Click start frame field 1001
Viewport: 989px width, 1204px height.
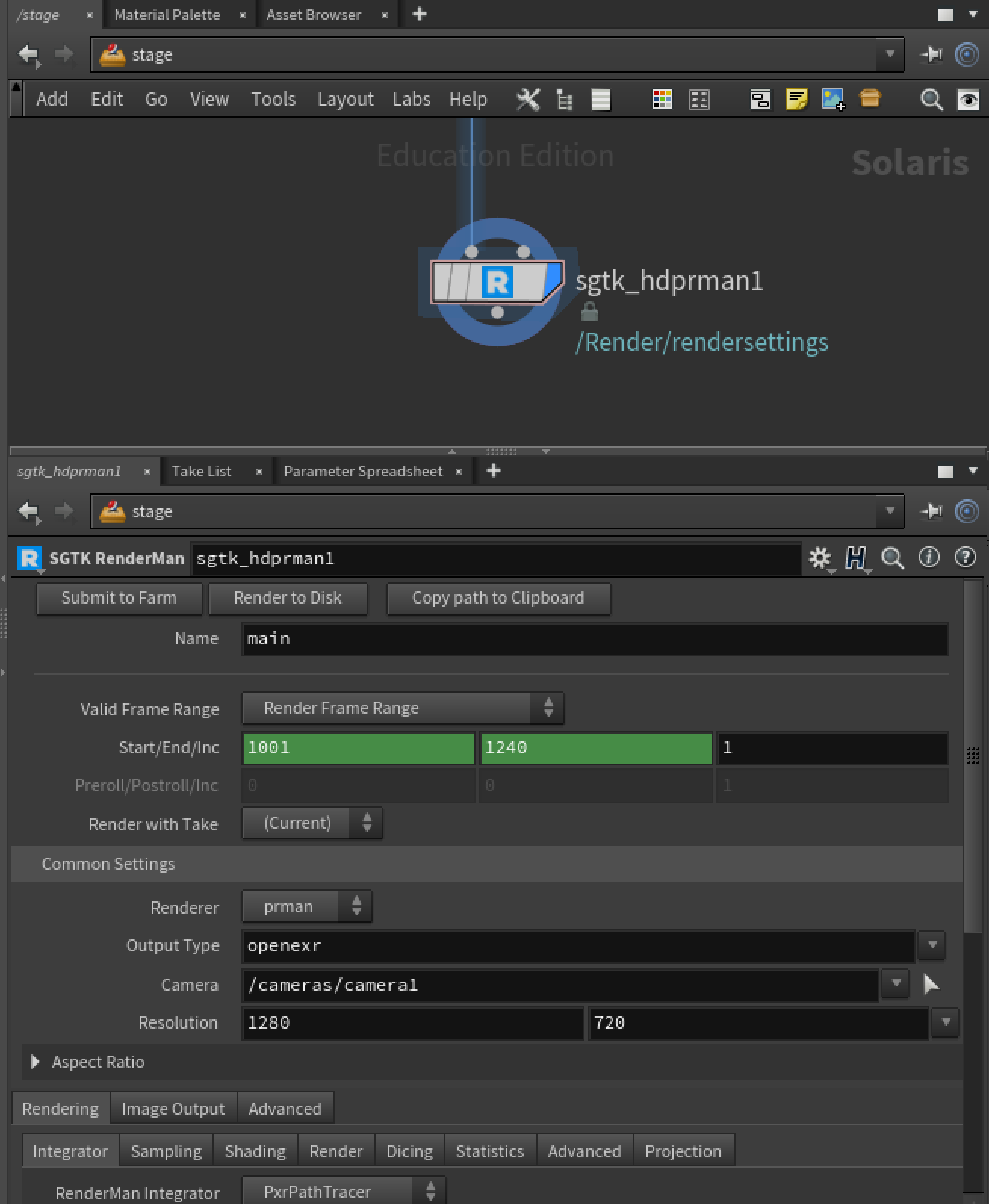(358, 748)
